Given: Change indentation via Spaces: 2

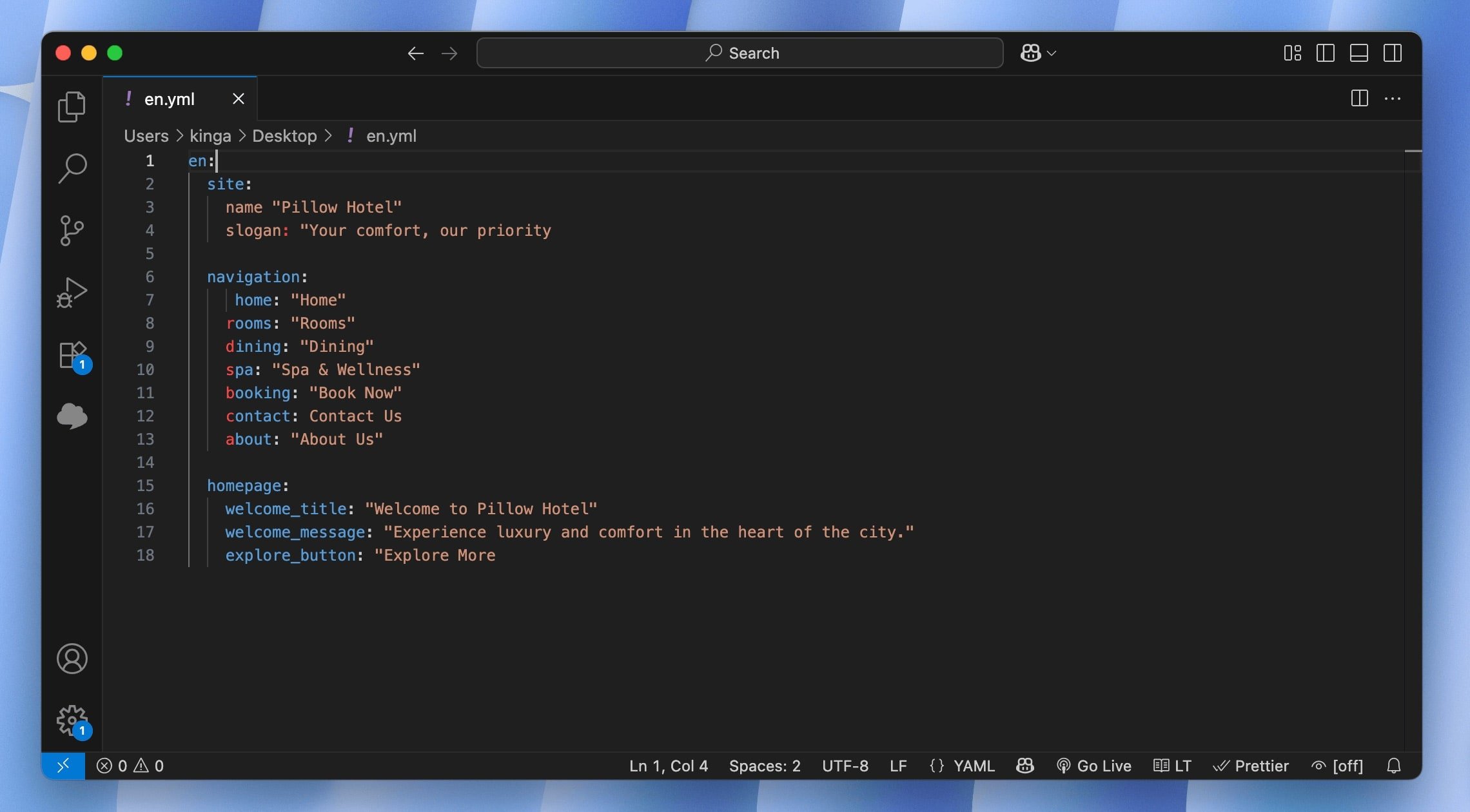Looking at the screenshot, I should [x=765, y=766].
